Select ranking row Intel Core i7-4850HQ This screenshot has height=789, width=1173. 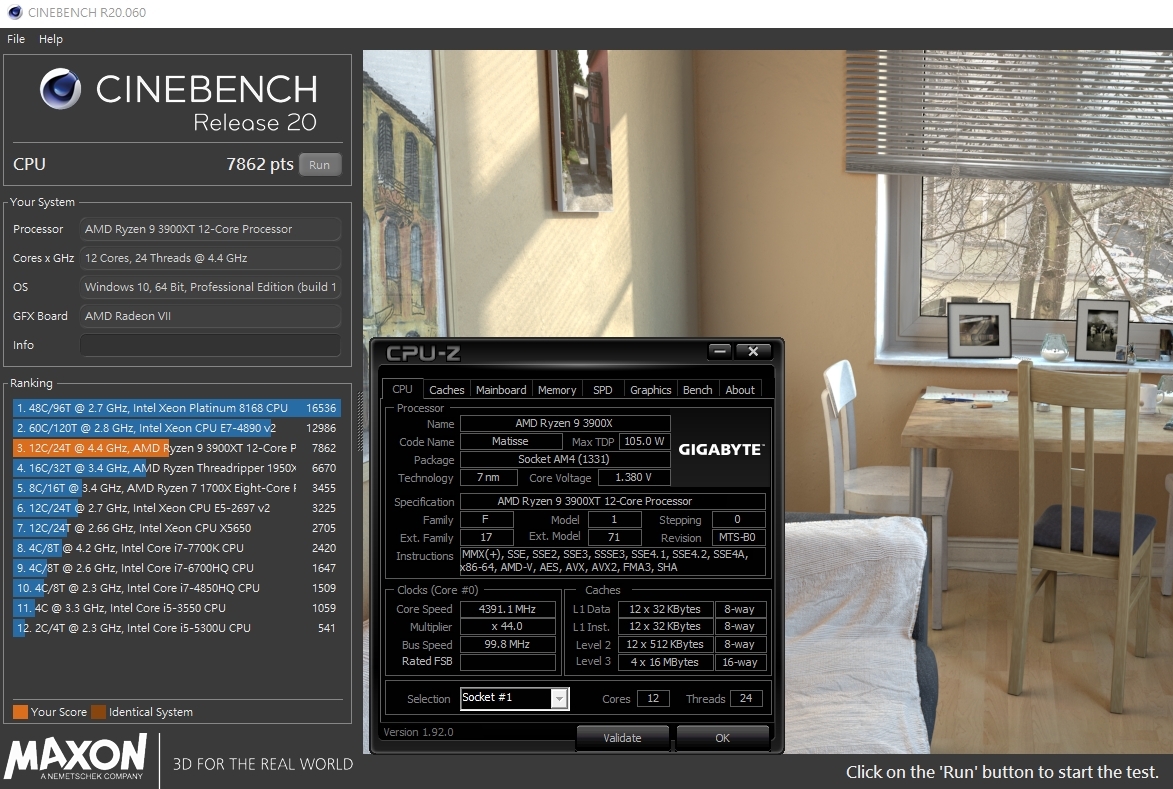tap(177, 589)
